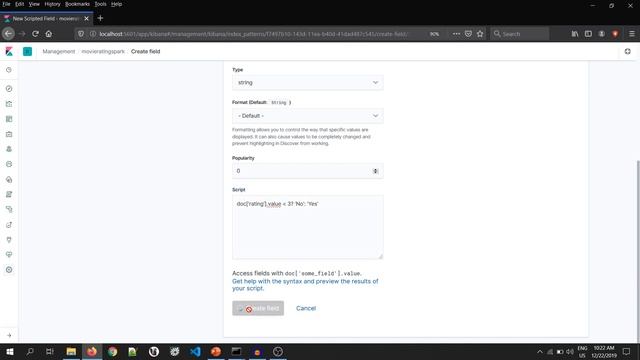This screenshot has height=360, width=640.
Task: Open page actions three-dot menu
Action: click(x=456, y=34)
